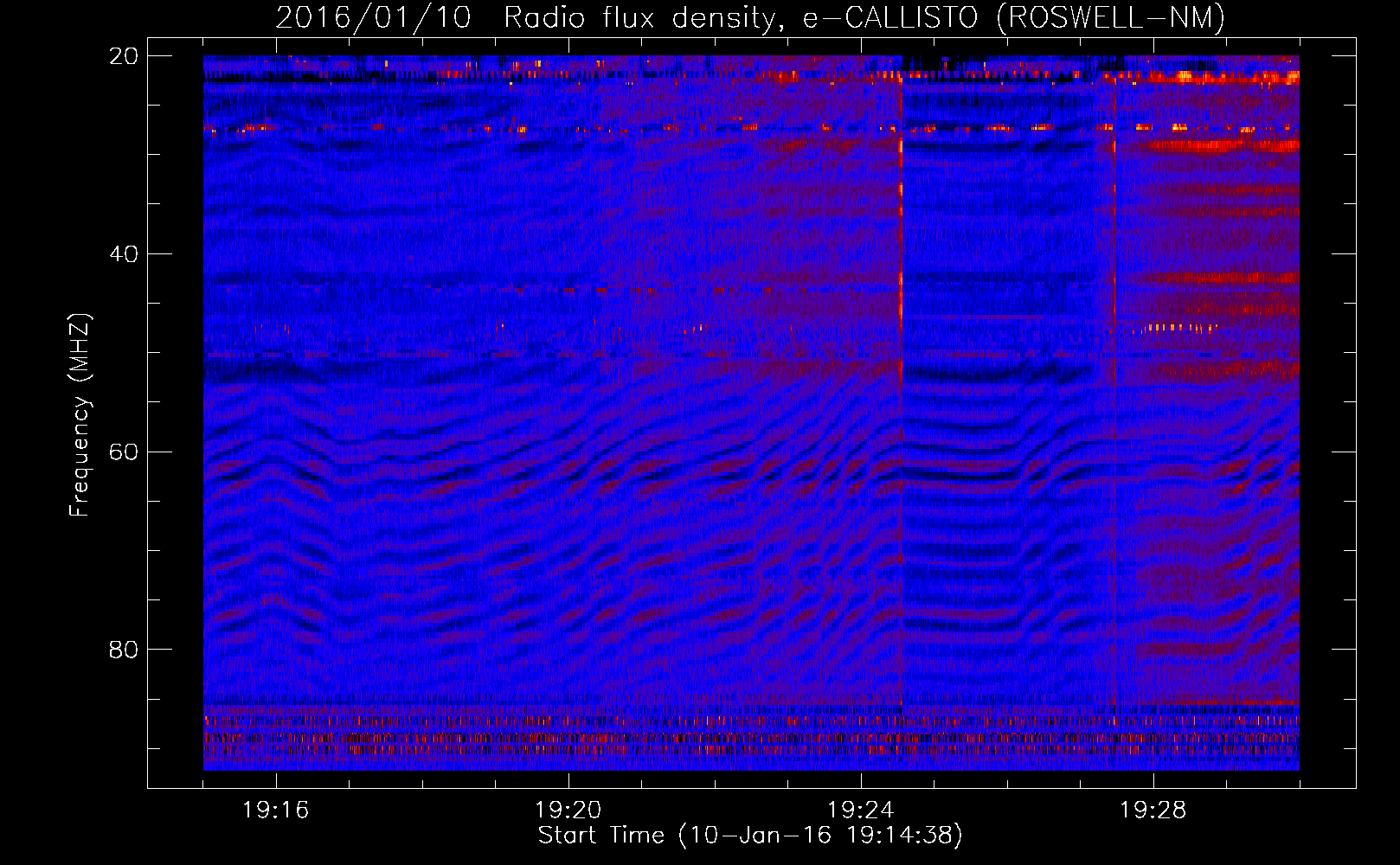Viewport: 1400px width, 865px height.
Task: Click the date 2016/01/10 in the title
Action: (x=373, y=17)
